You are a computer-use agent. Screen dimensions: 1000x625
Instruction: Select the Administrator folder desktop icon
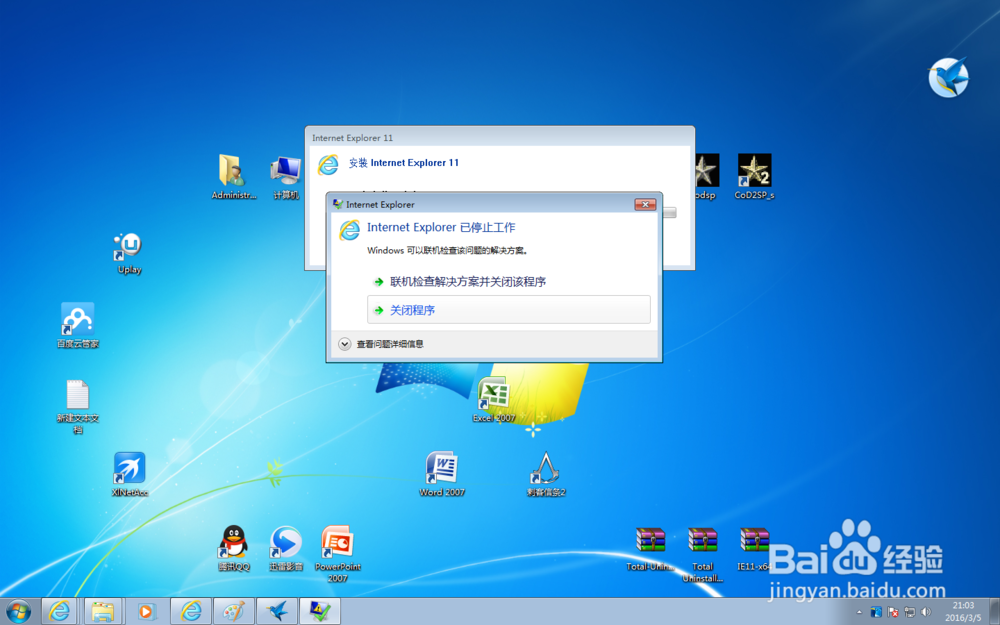point(233,177)
